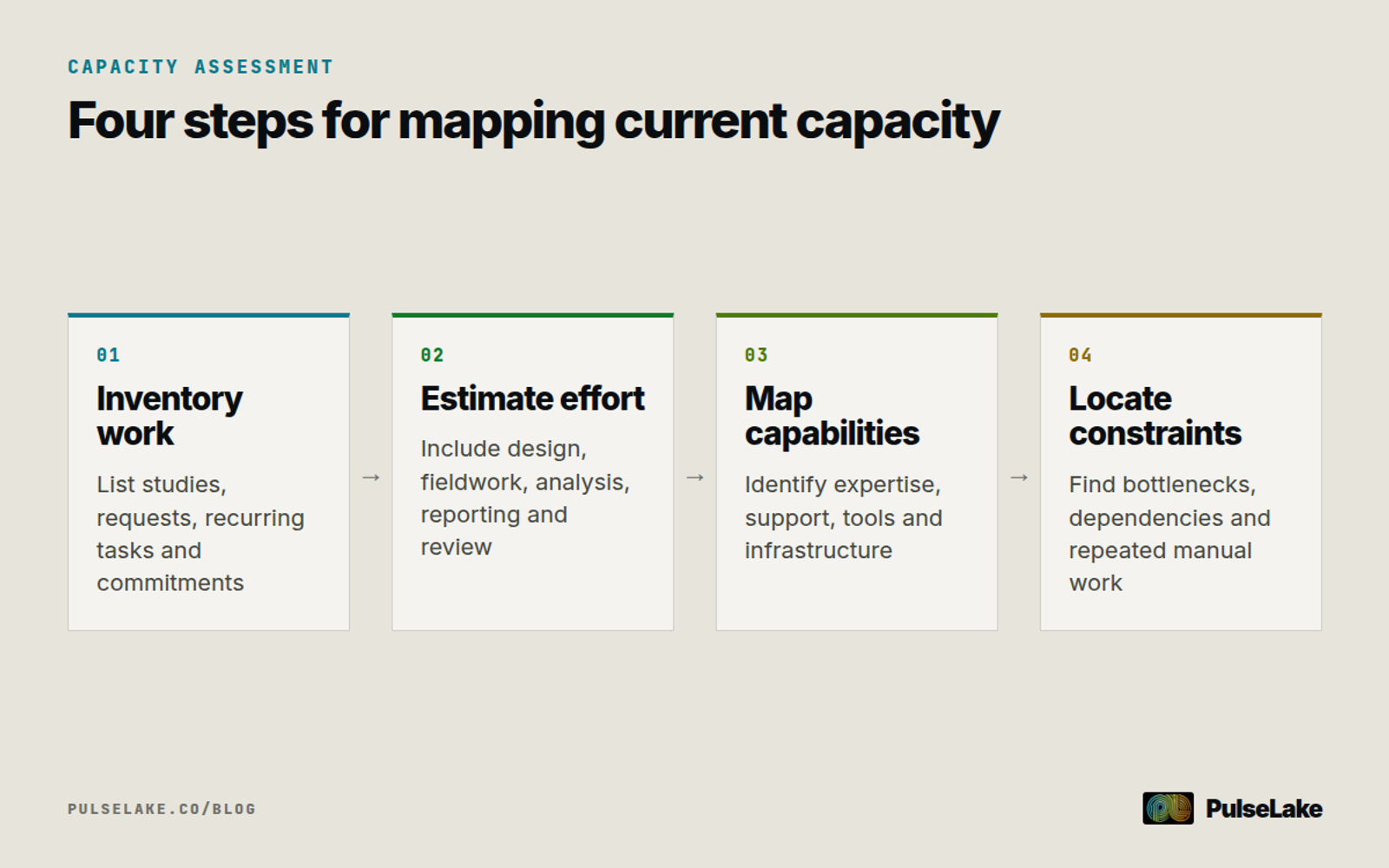Select the 'Capacity Assessment' label

point(201,67)
